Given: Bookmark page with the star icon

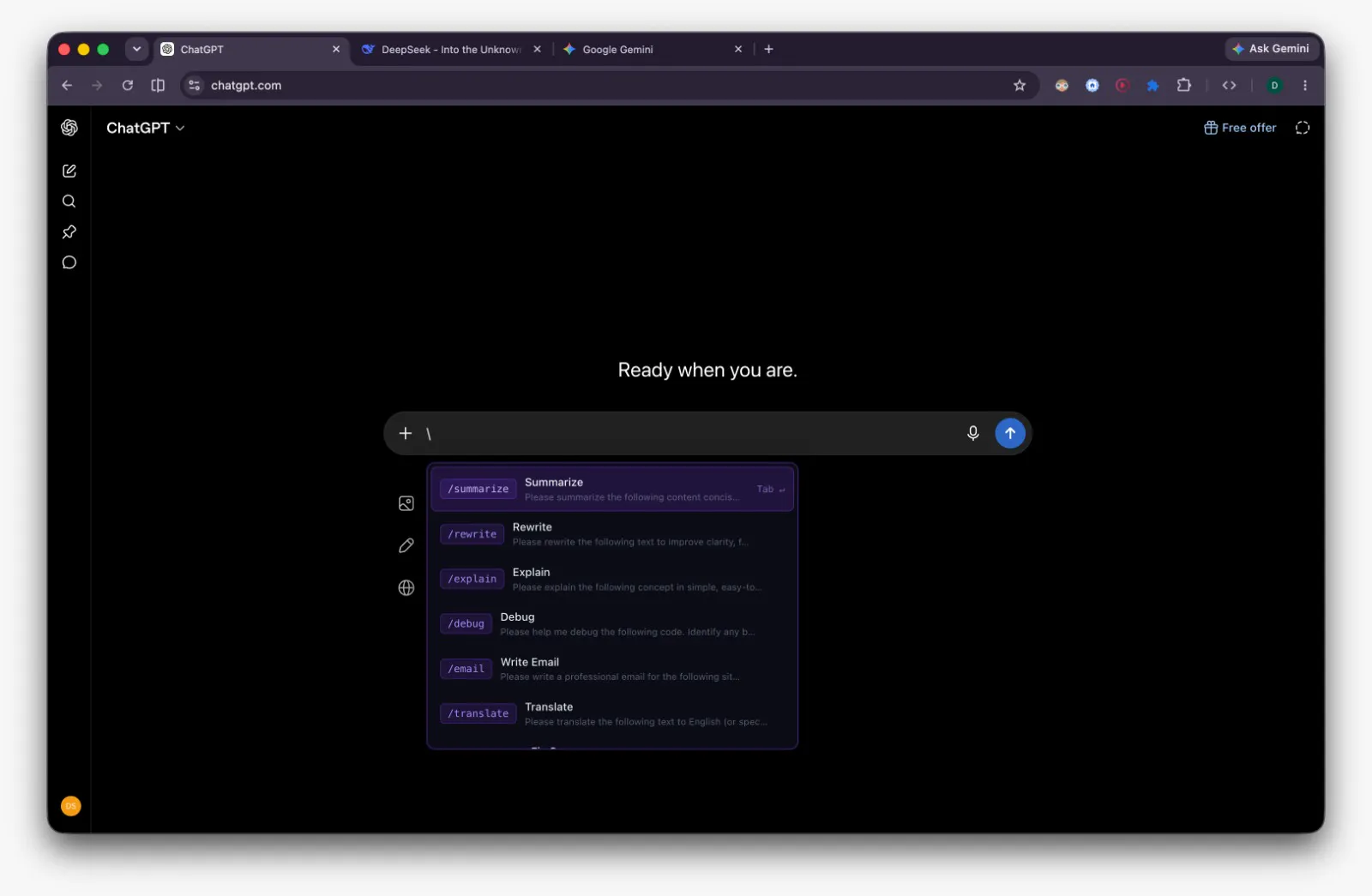Looking at the screenshot, I should pos(1020,85).
